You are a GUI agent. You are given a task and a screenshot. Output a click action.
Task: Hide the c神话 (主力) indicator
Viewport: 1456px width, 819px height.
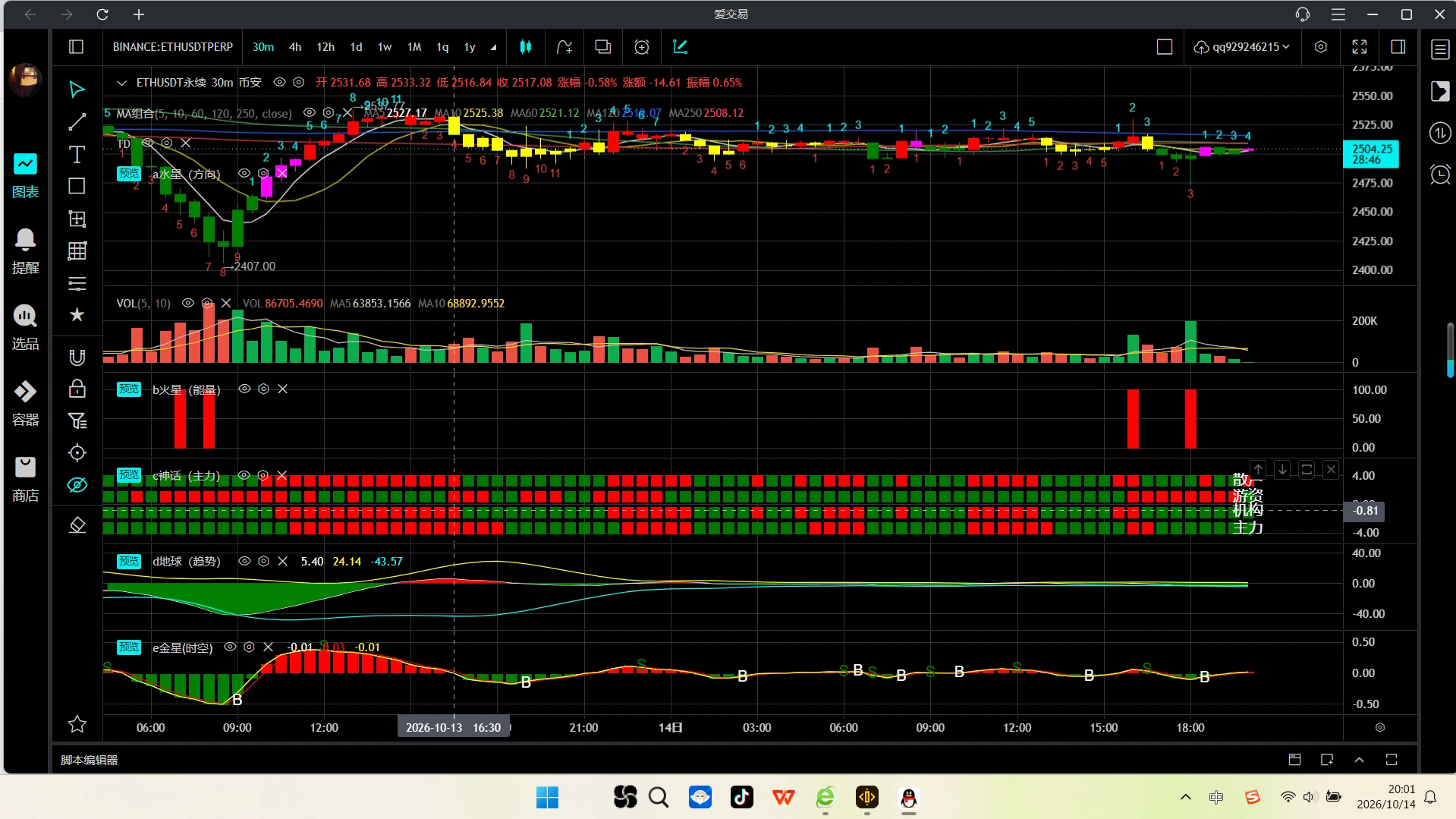pos(244,475)
